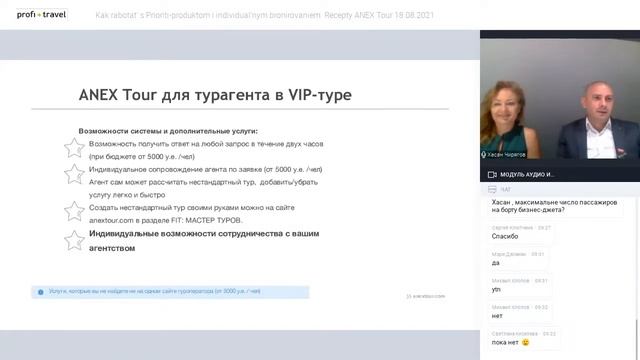
Task: Select the star bullet beside 'Индивидуальное сопровождение агента'
Action: point(74,174)
